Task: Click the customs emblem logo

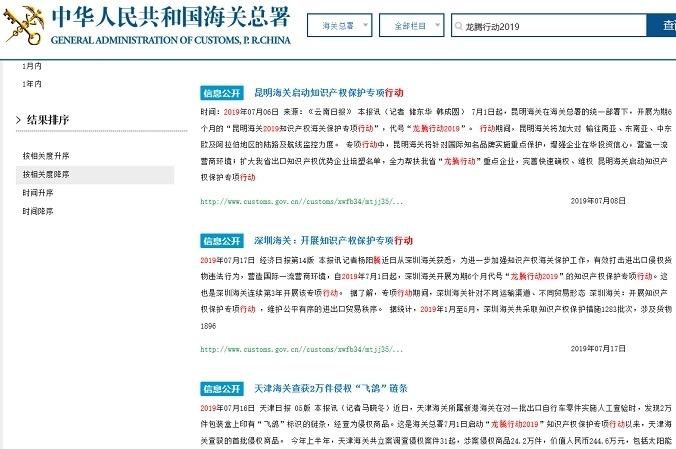Action: 24,25
